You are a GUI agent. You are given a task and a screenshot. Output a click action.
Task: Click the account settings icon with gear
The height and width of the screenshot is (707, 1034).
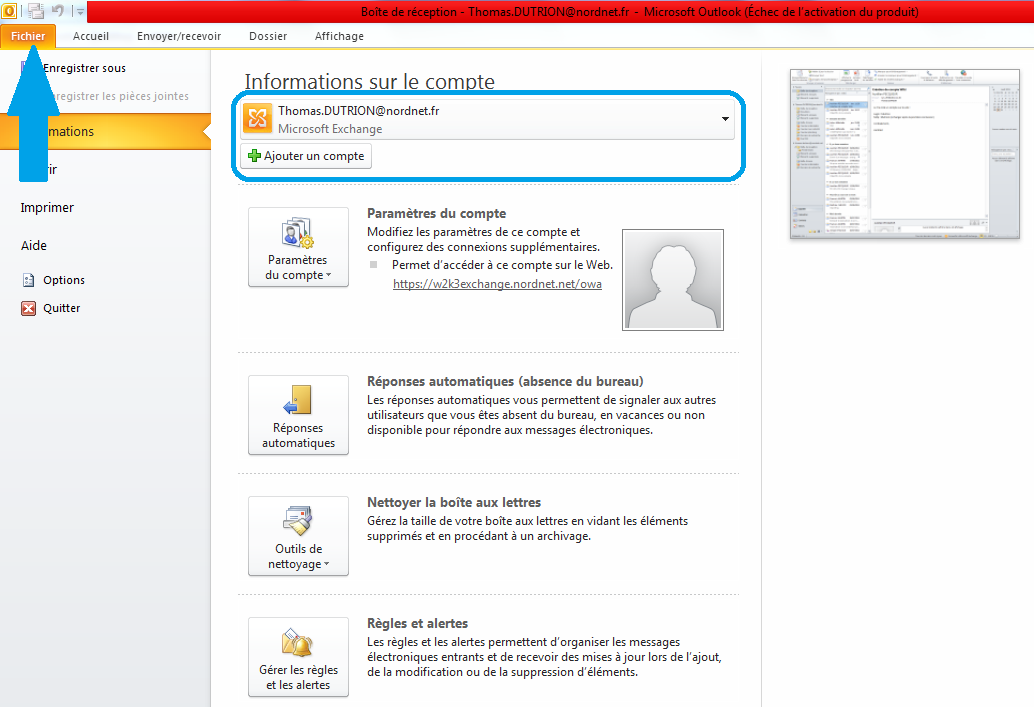coord(297,233)
